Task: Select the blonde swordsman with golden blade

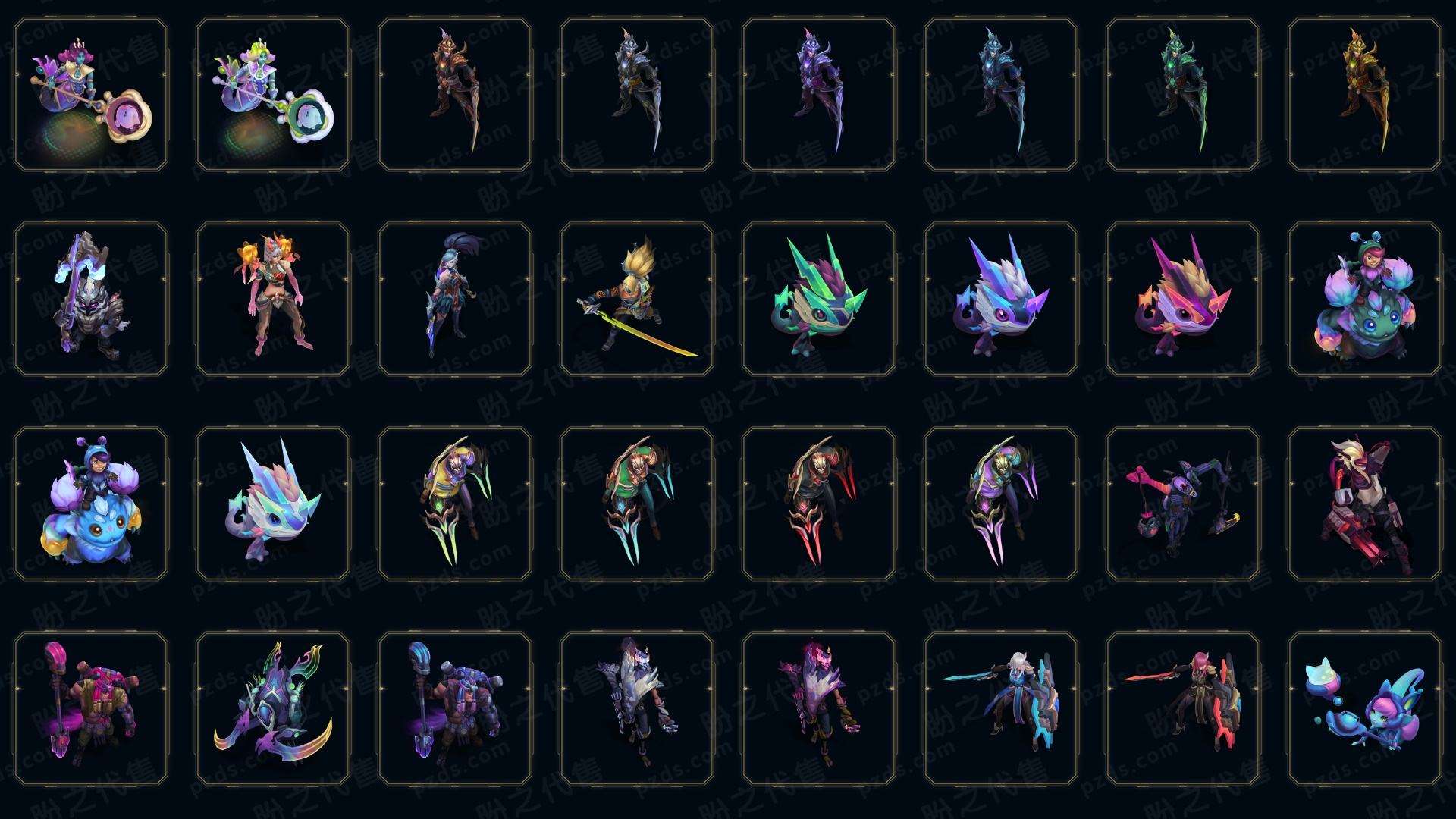Action: [637, 299]
